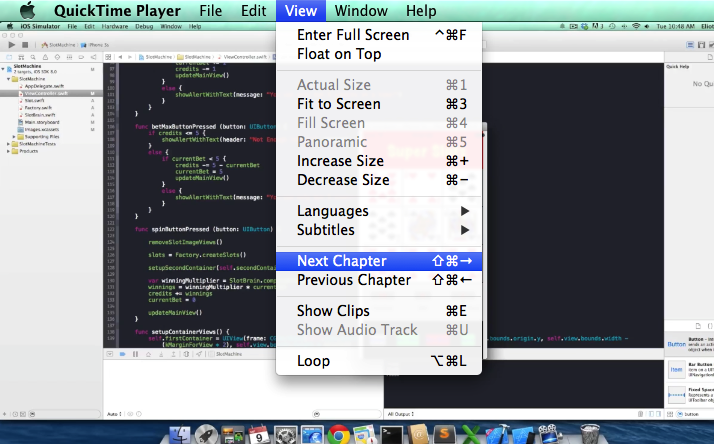Show the Debug navigator icon
Screen dimensions: 714x444
click(69, 57)
